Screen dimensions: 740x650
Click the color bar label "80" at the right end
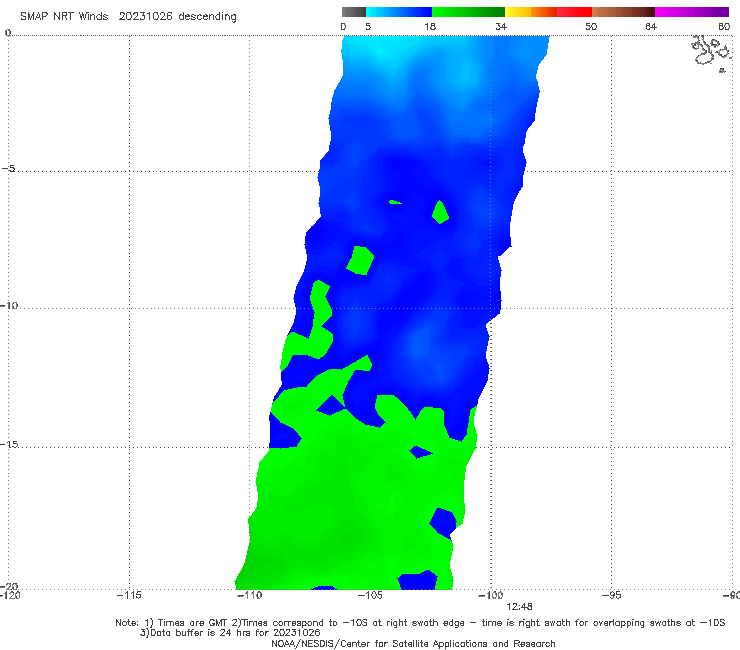point(724,27)
